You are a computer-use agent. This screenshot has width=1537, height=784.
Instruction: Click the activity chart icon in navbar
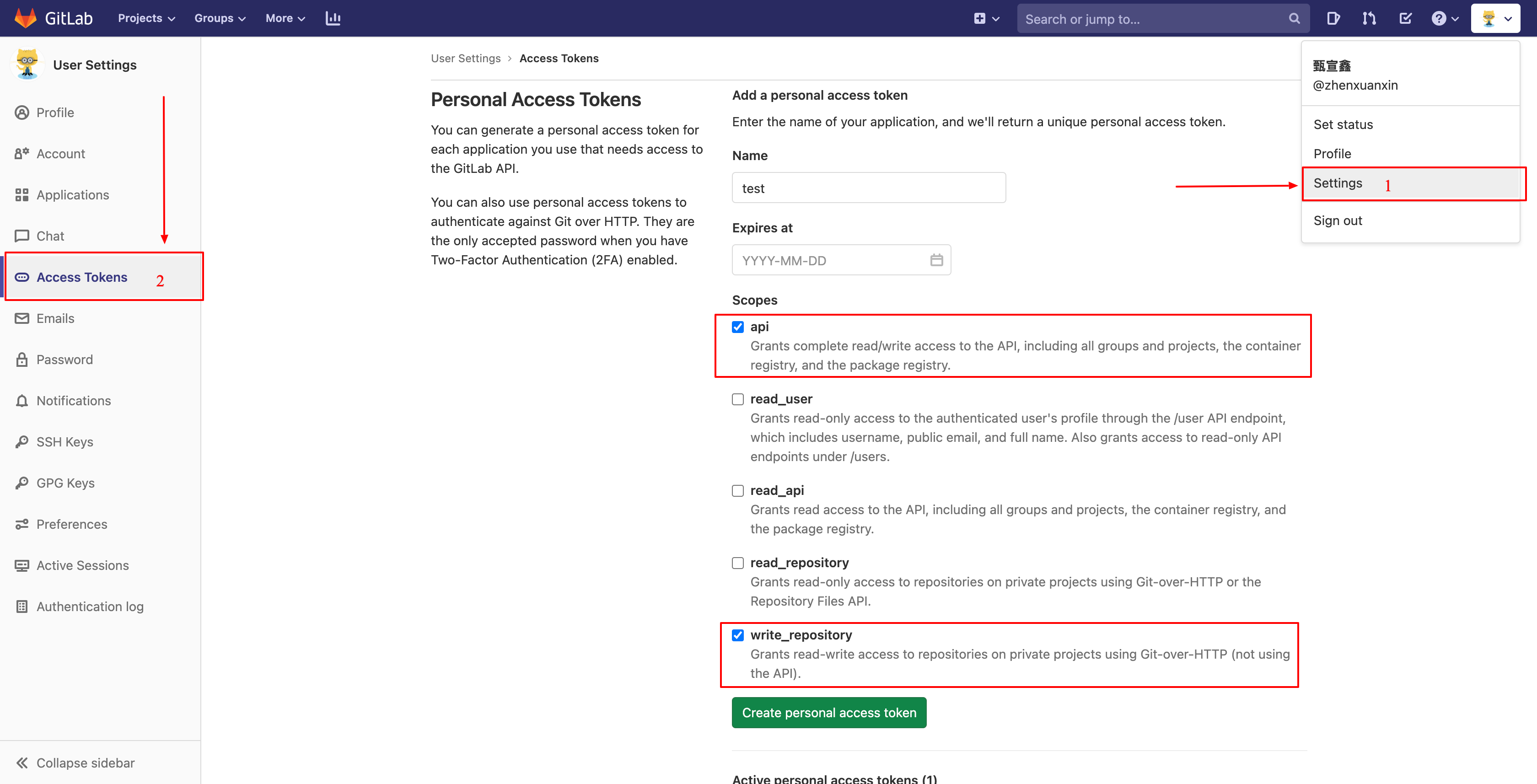(x=333, y=18)
